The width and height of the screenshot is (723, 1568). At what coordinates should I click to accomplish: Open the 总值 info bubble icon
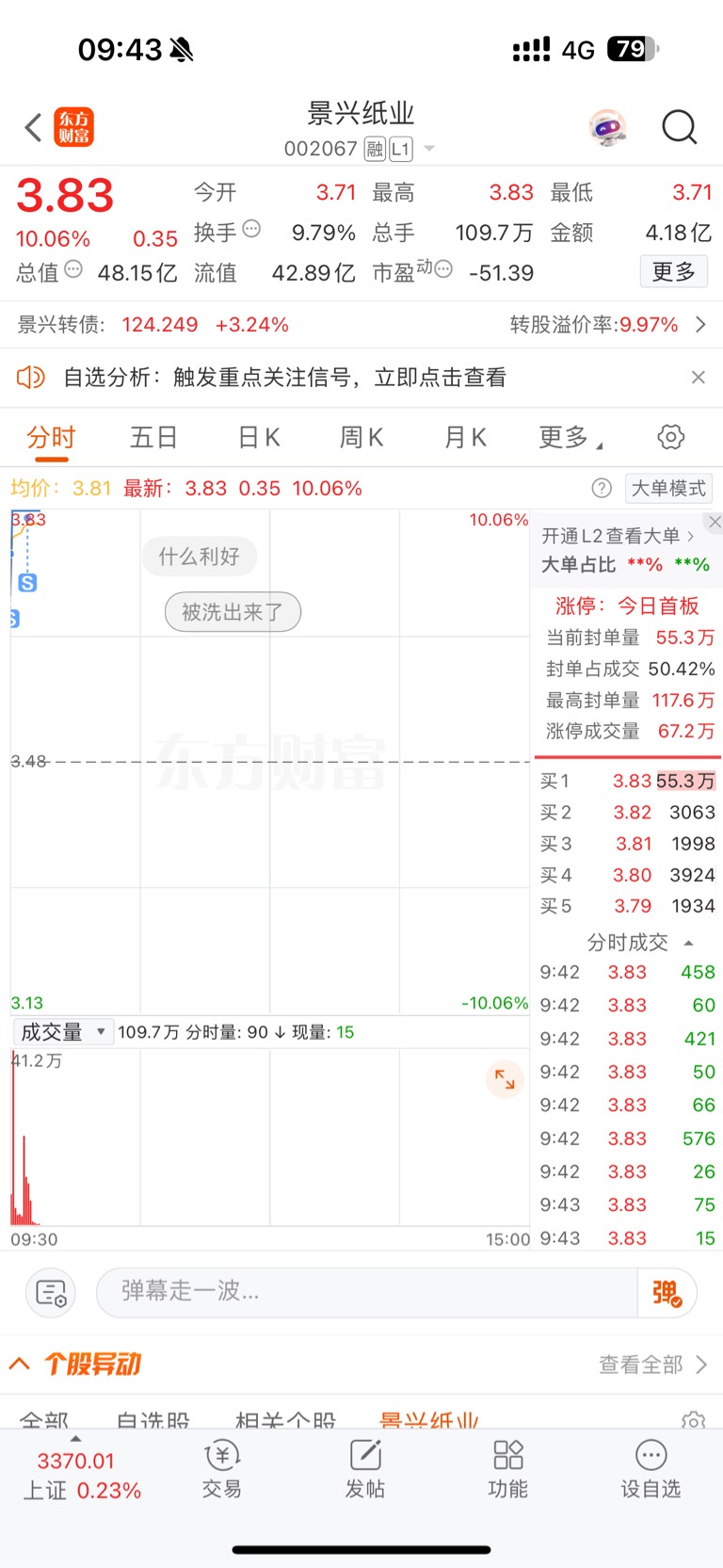tap(73, 269)
